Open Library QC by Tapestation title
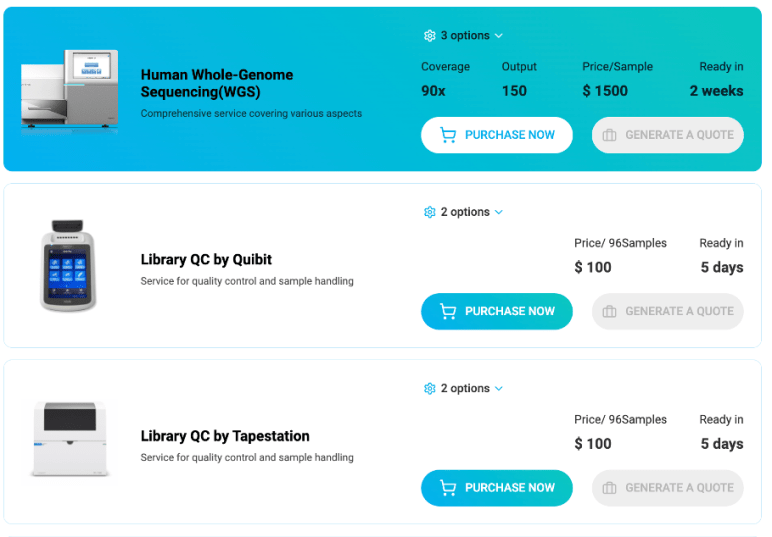772x537 pixels. point(225,436)
